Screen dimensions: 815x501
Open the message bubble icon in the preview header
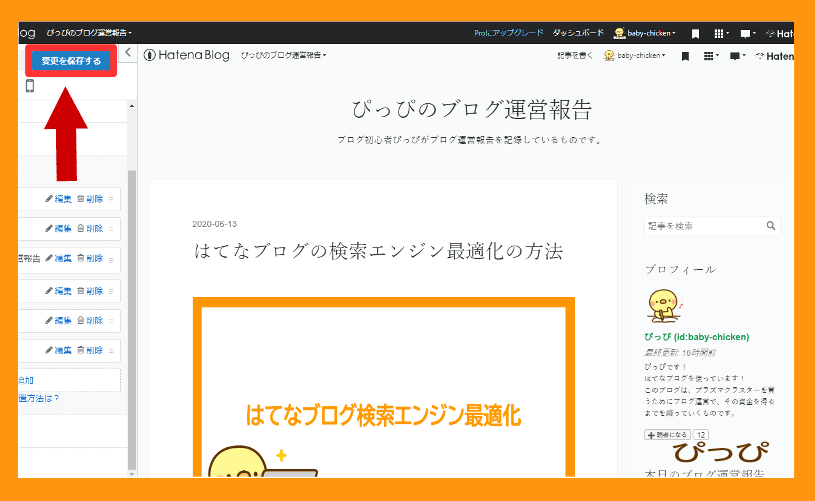click(738, 56)
